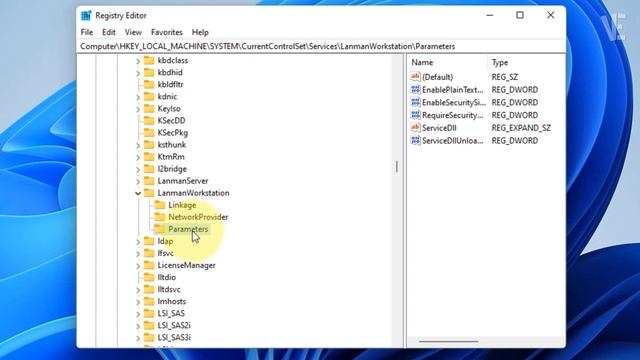Select the Linkage folder icon
640x360 pixels.
(160, 205)
